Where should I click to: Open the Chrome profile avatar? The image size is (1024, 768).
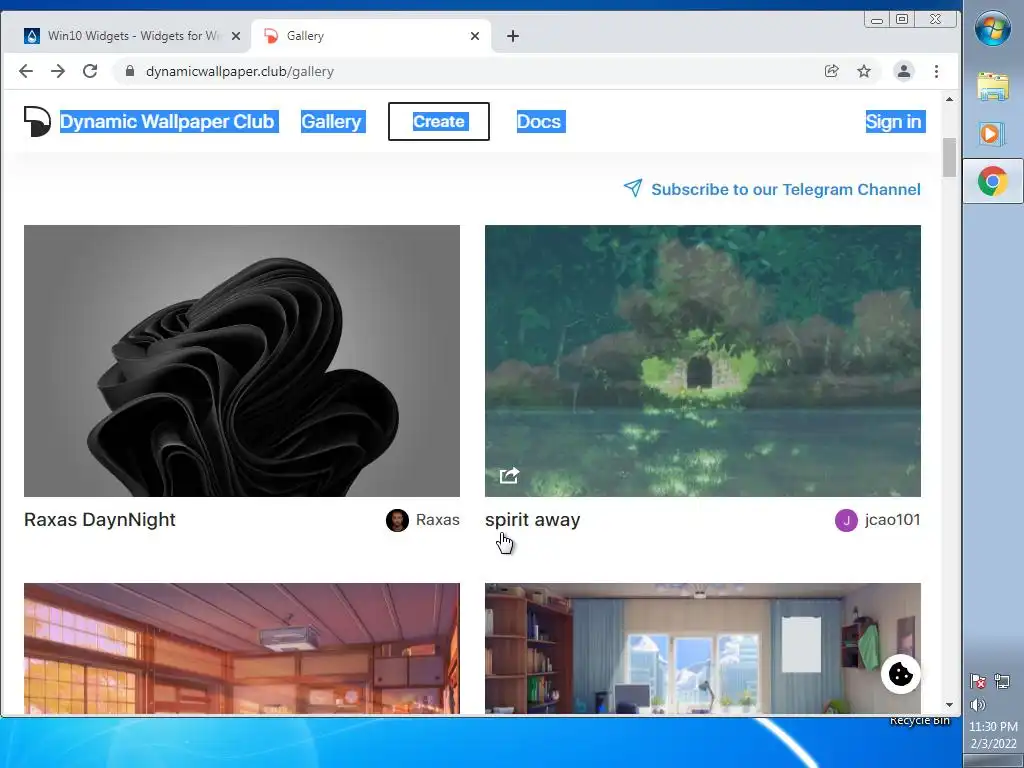click(904, 71)
